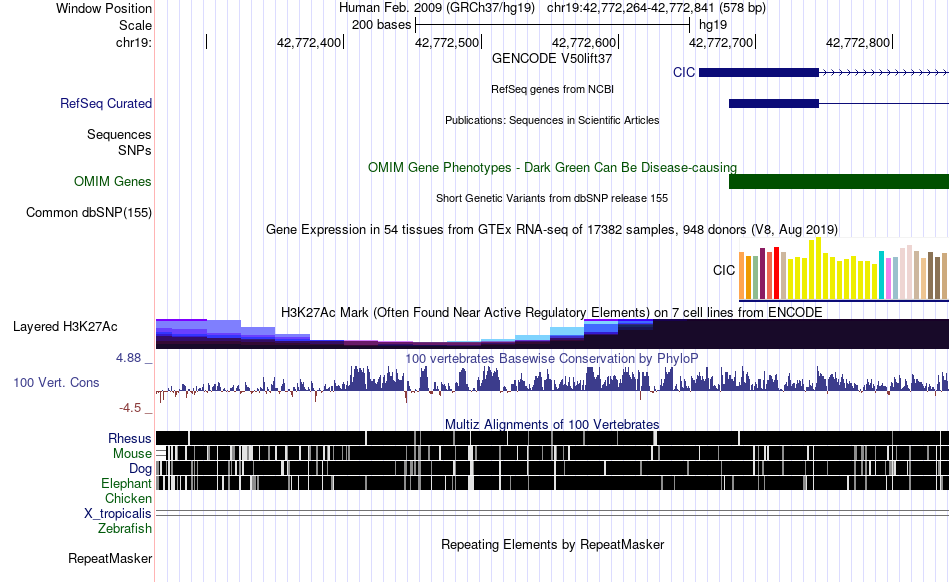
Task: Click the RefSeq Curated track label
Action: pos(105,104)
